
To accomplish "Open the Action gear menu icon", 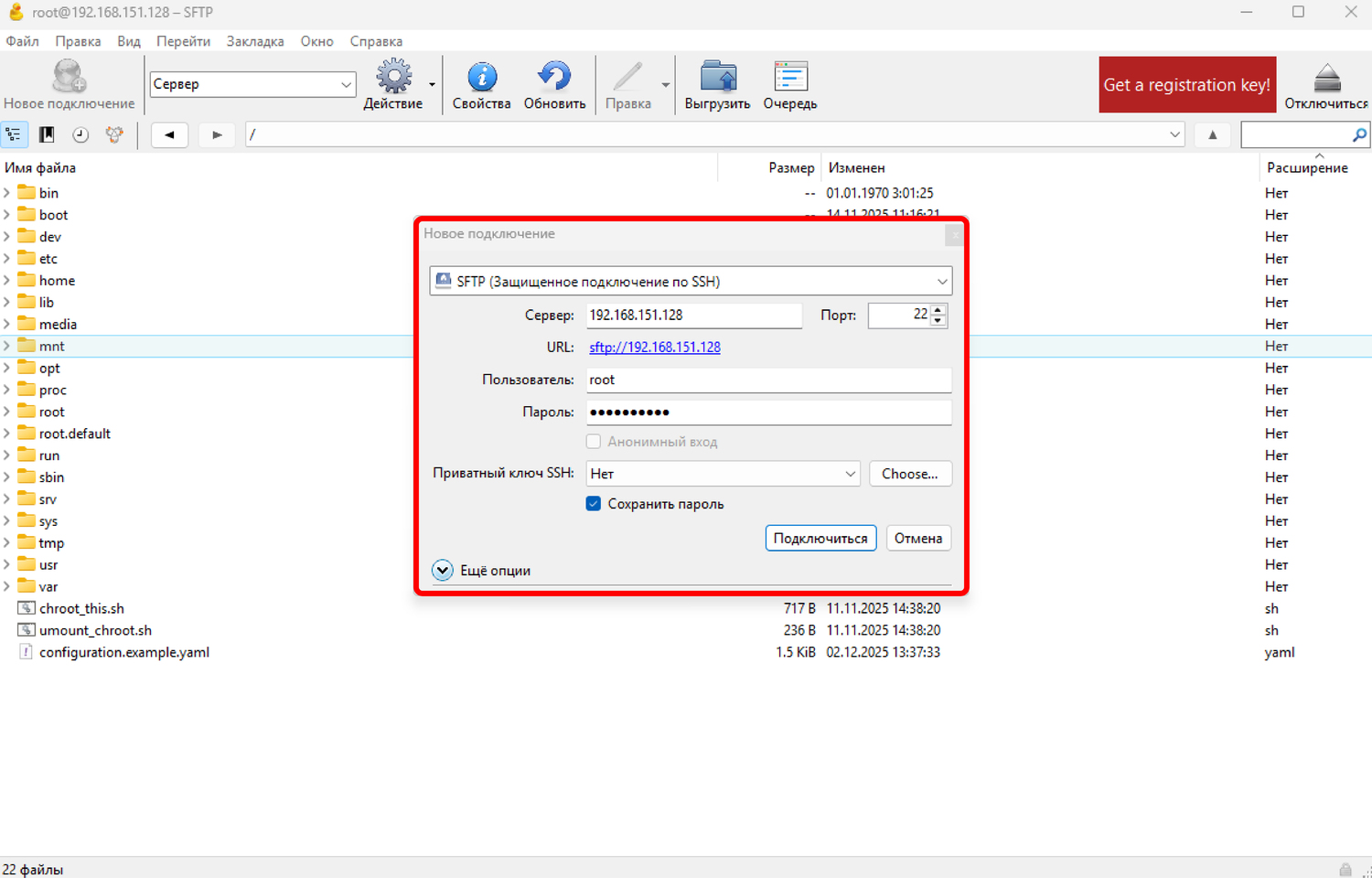I will coord(394,78).
